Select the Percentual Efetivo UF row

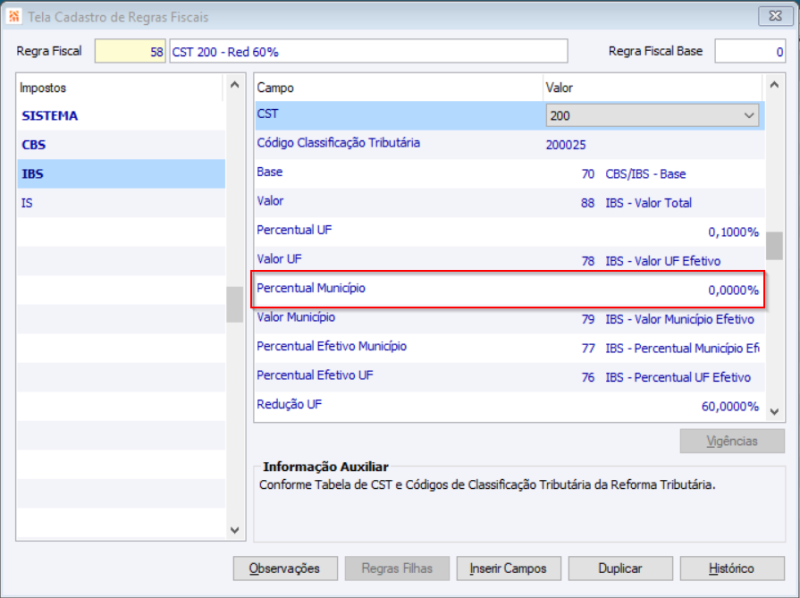[509, 378]
